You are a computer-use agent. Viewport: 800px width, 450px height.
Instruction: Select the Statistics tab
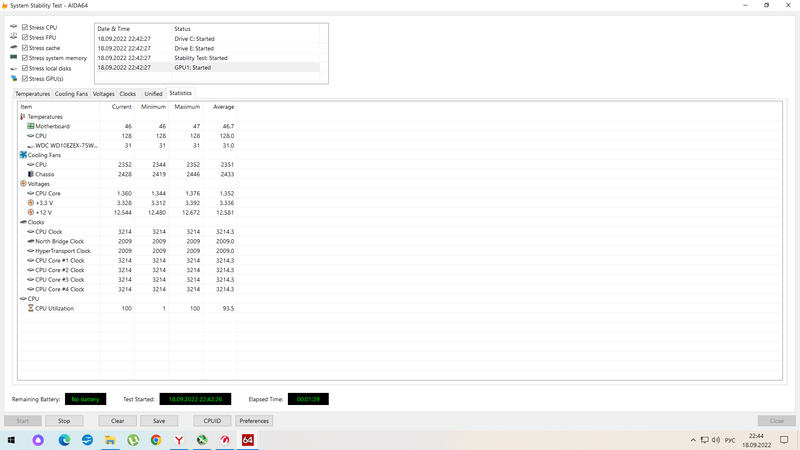point(180,93)
